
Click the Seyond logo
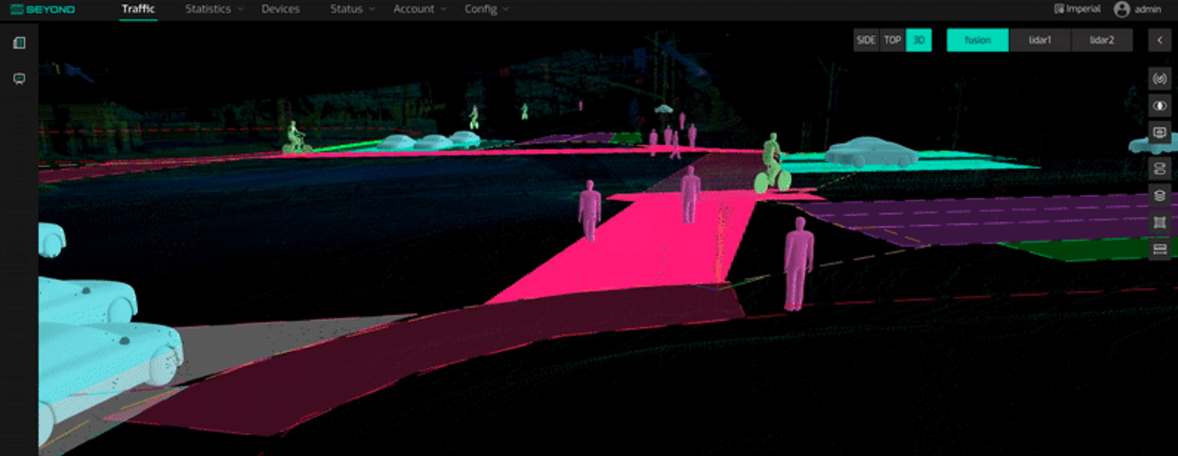[x=50, y=9]
